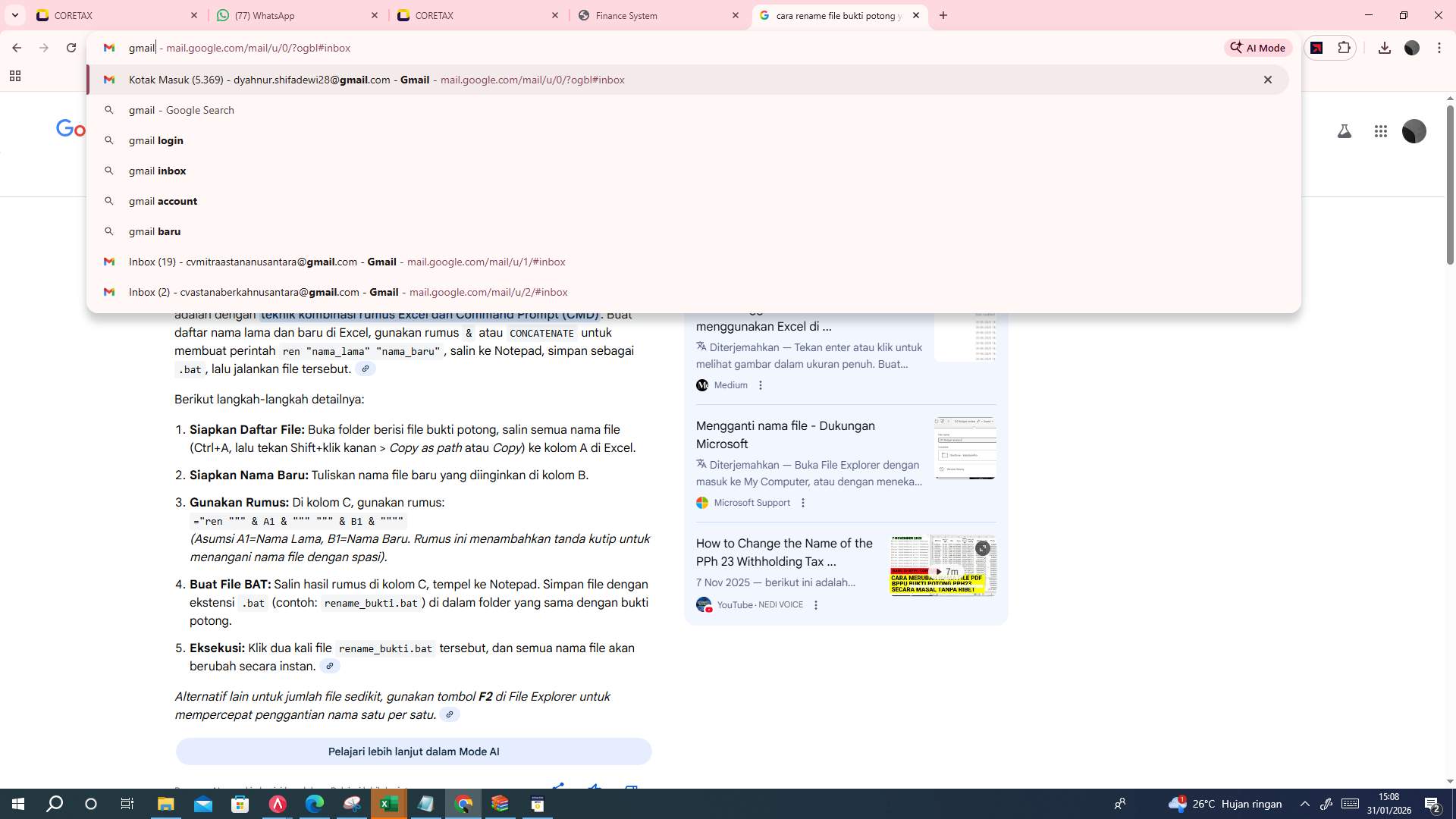Open the tab search dropdown arrow

click(15, 15)
